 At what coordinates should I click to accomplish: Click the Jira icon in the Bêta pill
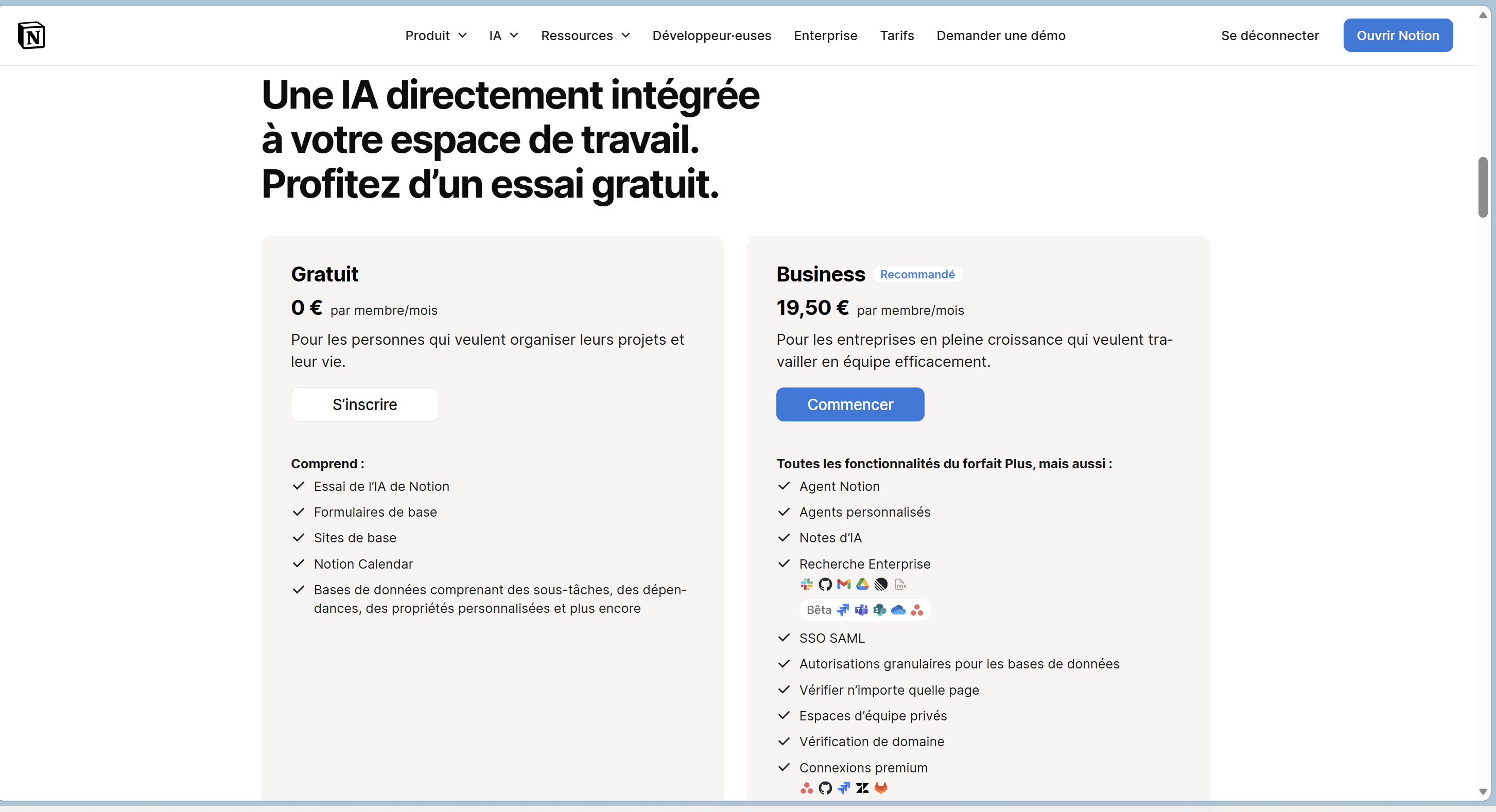click(x=843, y=610)
